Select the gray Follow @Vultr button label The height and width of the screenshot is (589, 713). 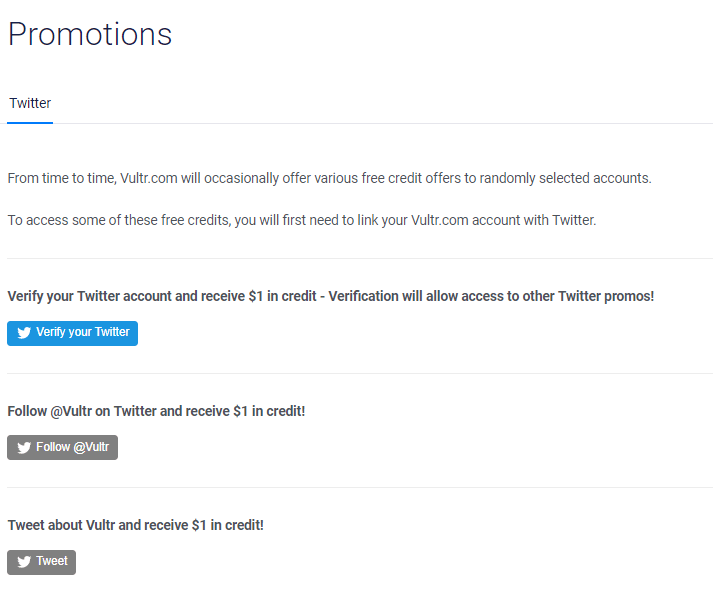(x=73, y=447)
